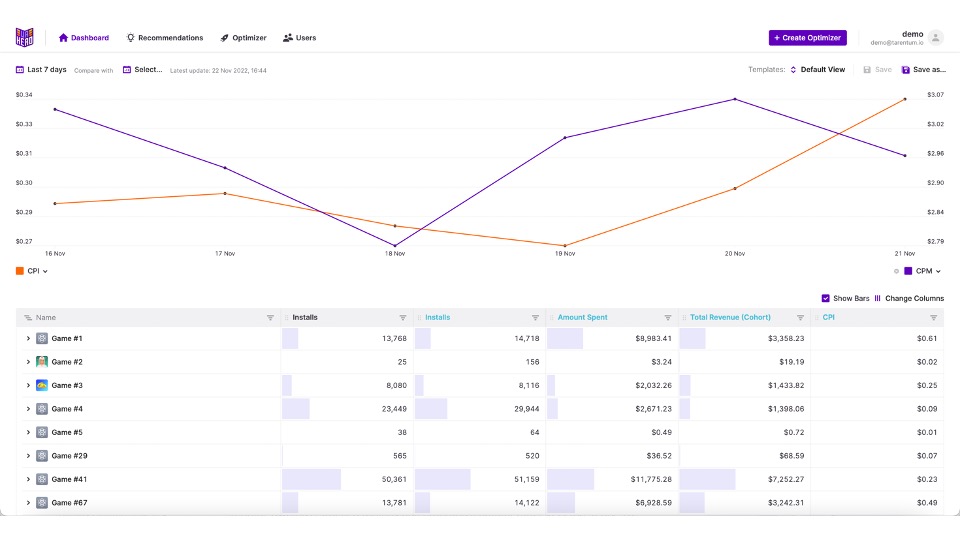Expand the Game #5 row
The height and width of the screenshot is (540, 960).
(28, 432)
